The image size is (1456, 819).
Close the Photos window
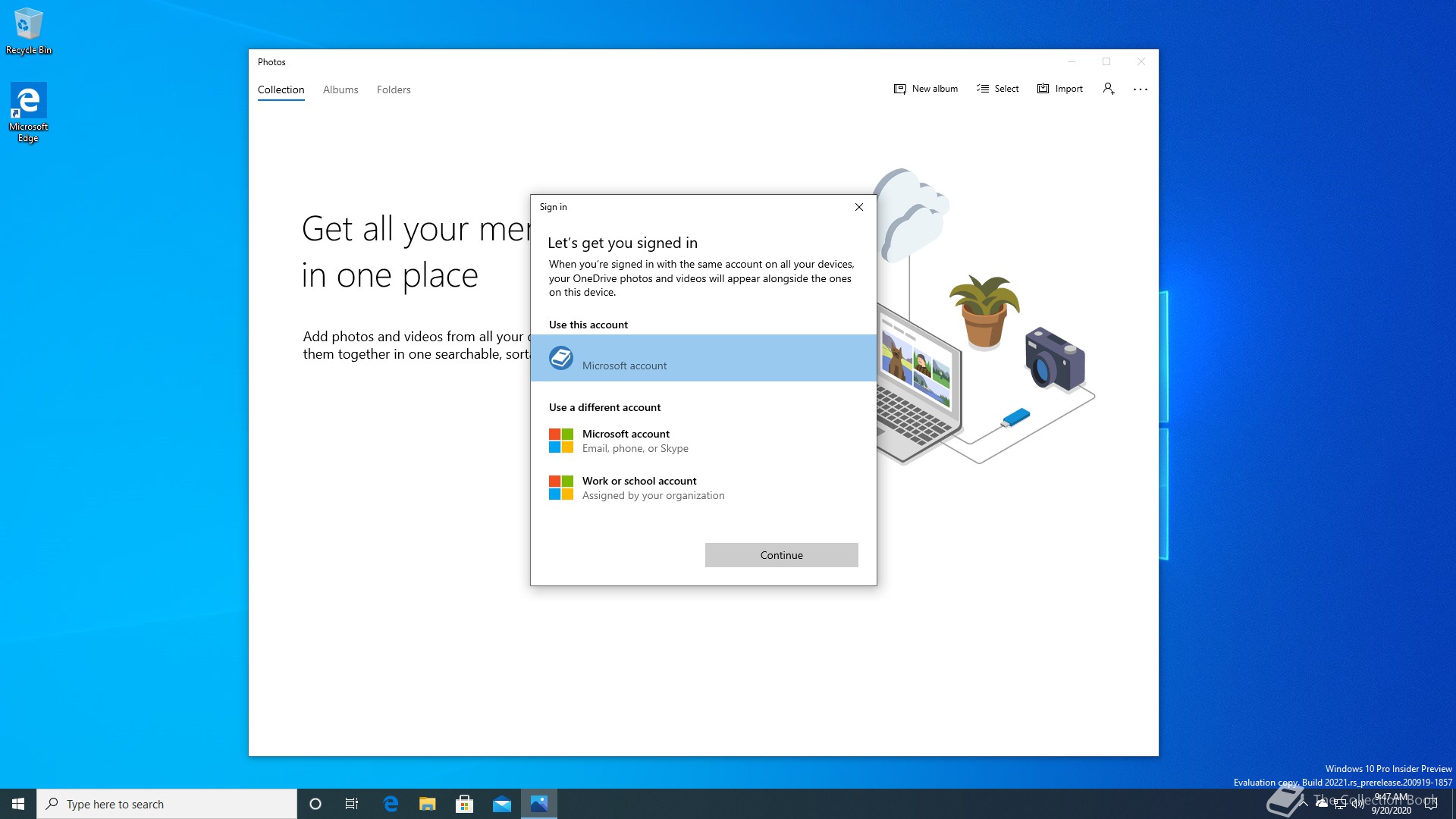pos(1141,61)
